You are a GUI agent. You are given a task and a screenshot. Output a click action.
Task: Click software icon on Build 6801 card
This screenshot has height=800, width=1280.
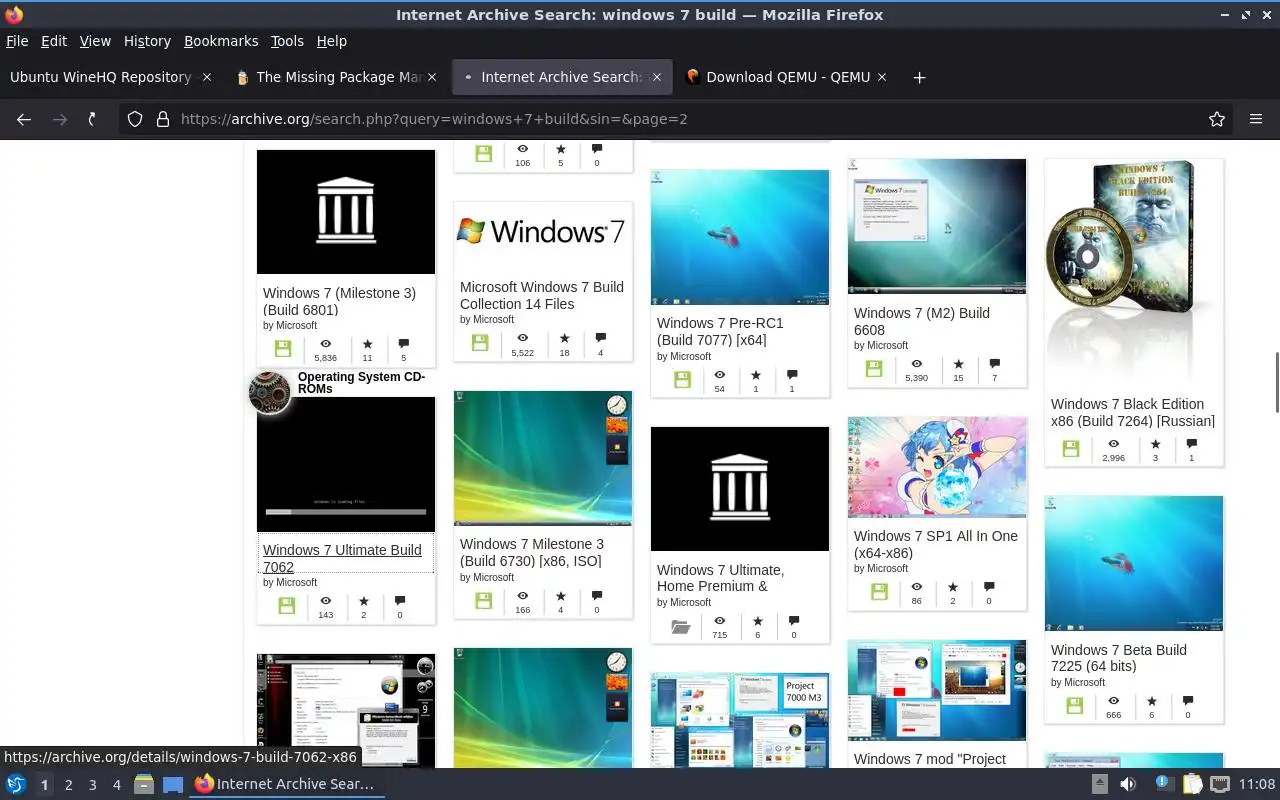283,349
